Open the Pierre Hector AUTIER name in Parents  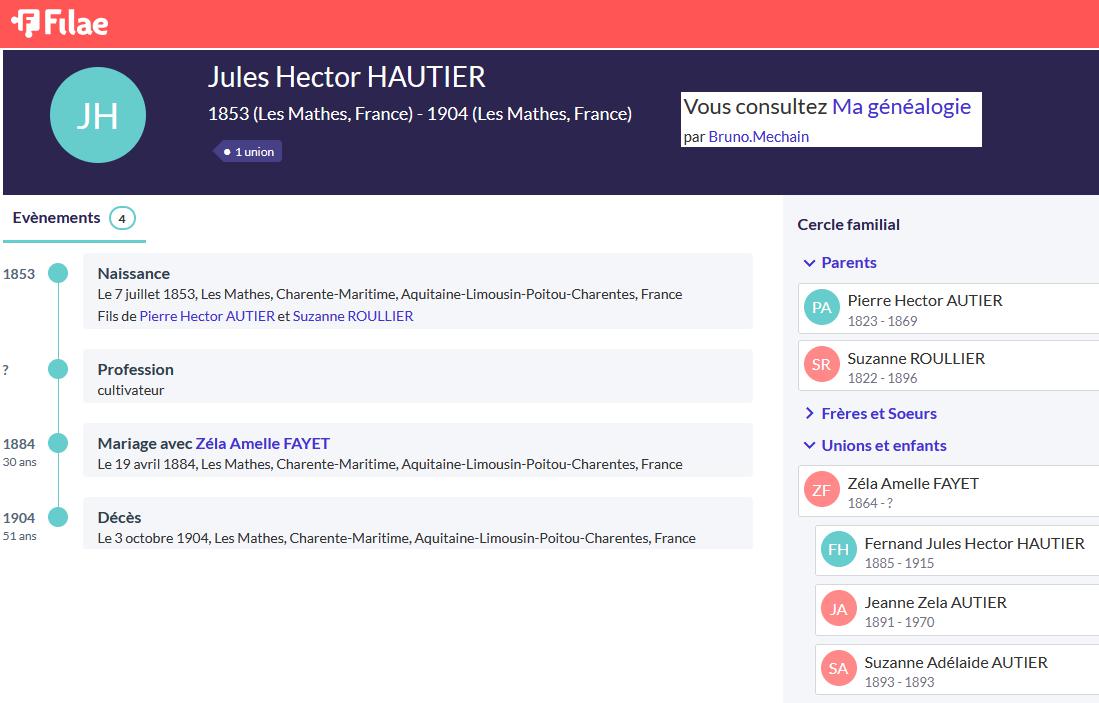point(925,301)
